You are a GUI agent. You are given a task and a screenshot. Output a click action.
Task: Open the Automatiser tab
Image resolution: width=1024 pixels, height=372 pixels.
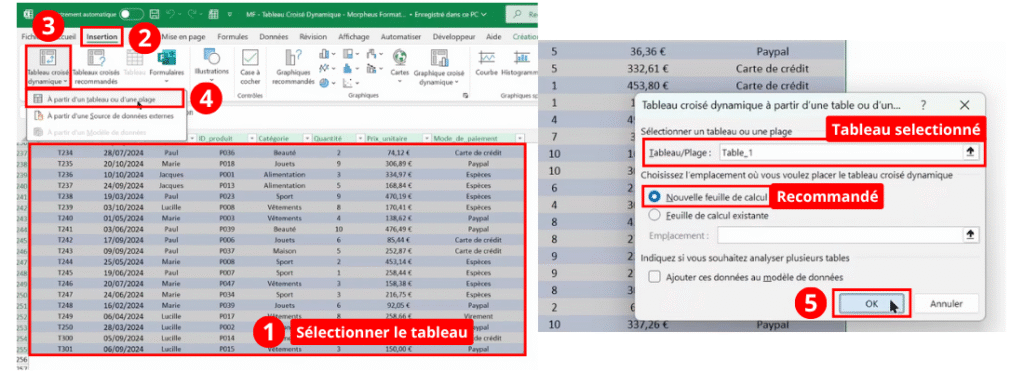pyautogui.click(x=401, y=37)
